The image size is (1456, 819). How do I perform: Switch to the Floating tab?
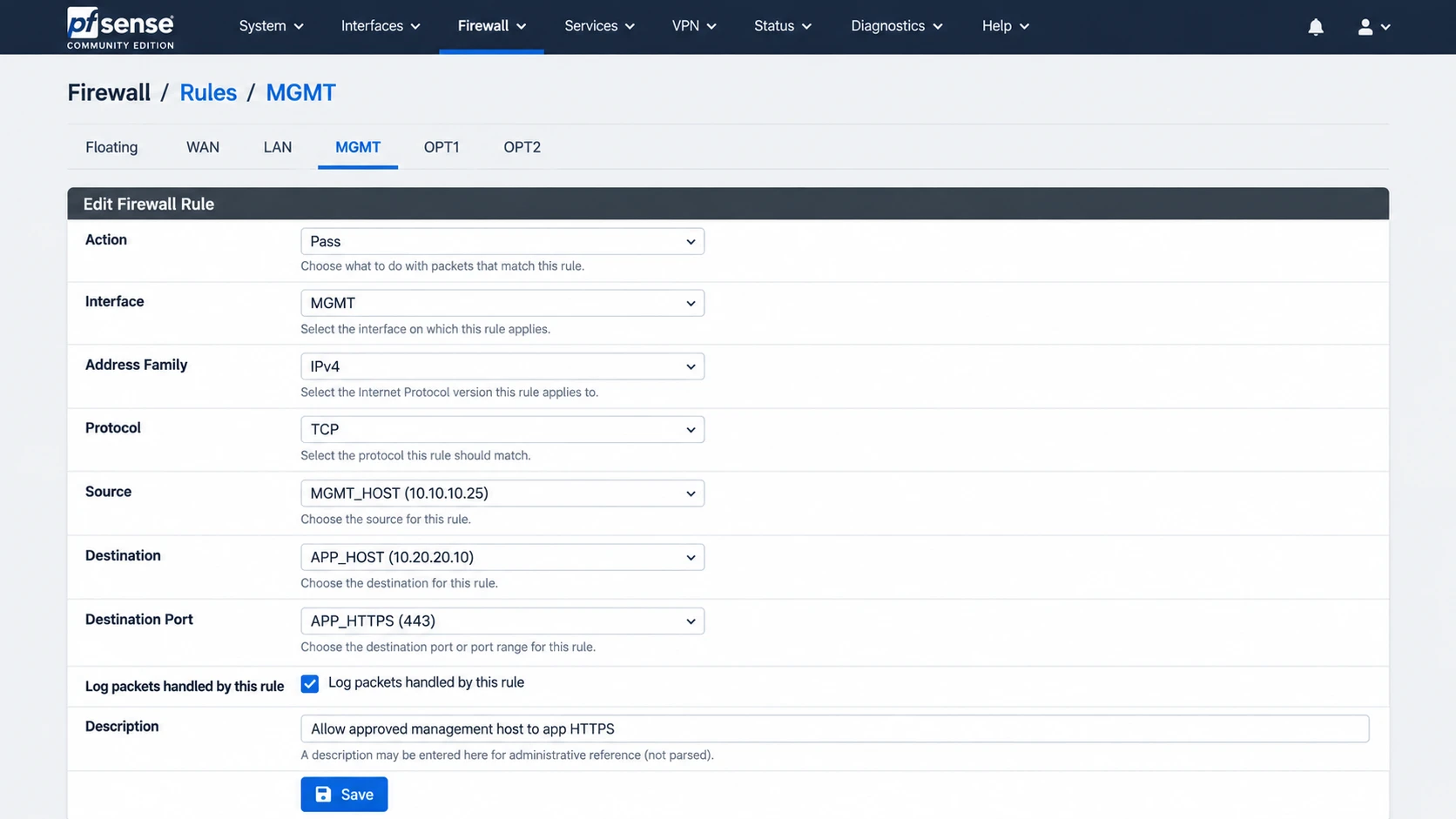[111, 147]
